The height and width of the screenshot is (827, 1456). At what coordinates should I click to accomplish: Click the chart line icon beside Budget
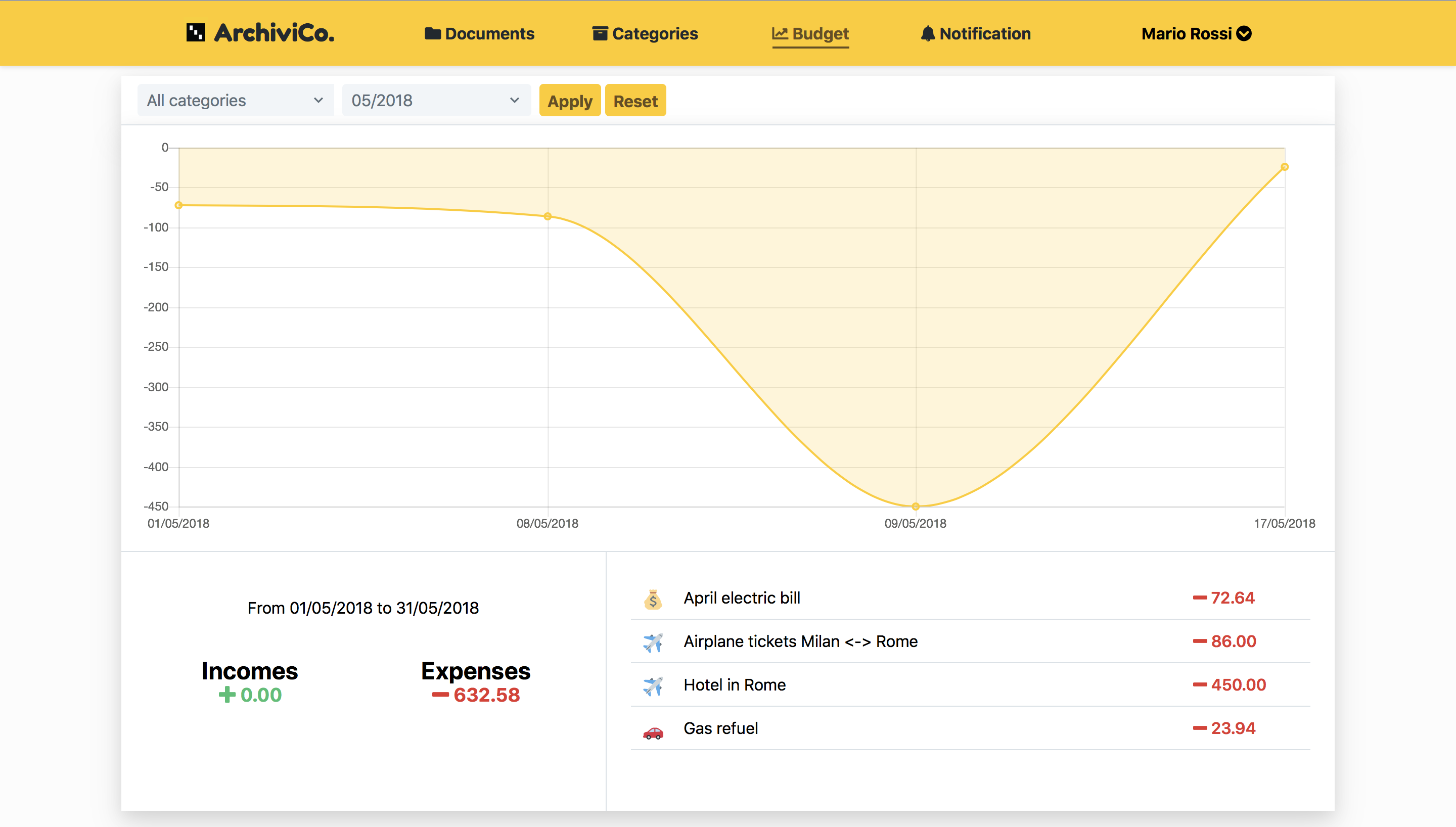pos(780,33)
